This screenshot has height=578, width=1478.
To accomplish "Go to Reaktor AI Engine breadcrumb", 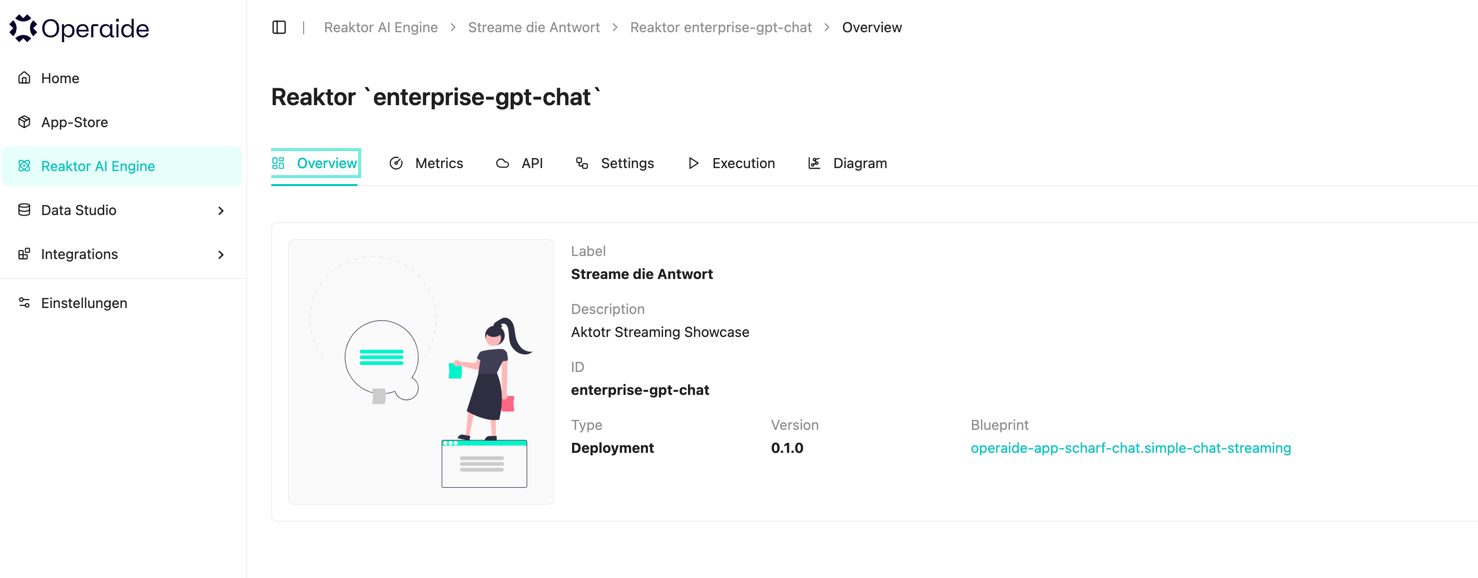I will (x=381, y=28).
